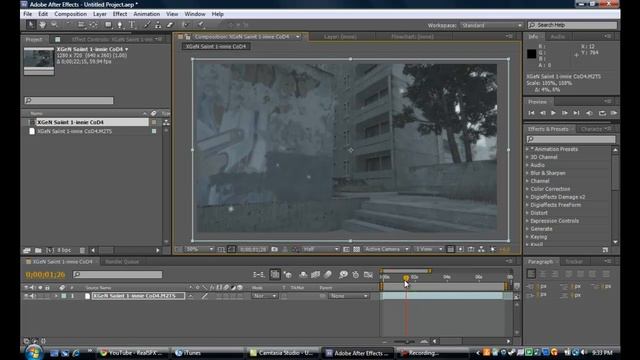
Task: Select the Pen tool
Action: click(x=120, y=25)
